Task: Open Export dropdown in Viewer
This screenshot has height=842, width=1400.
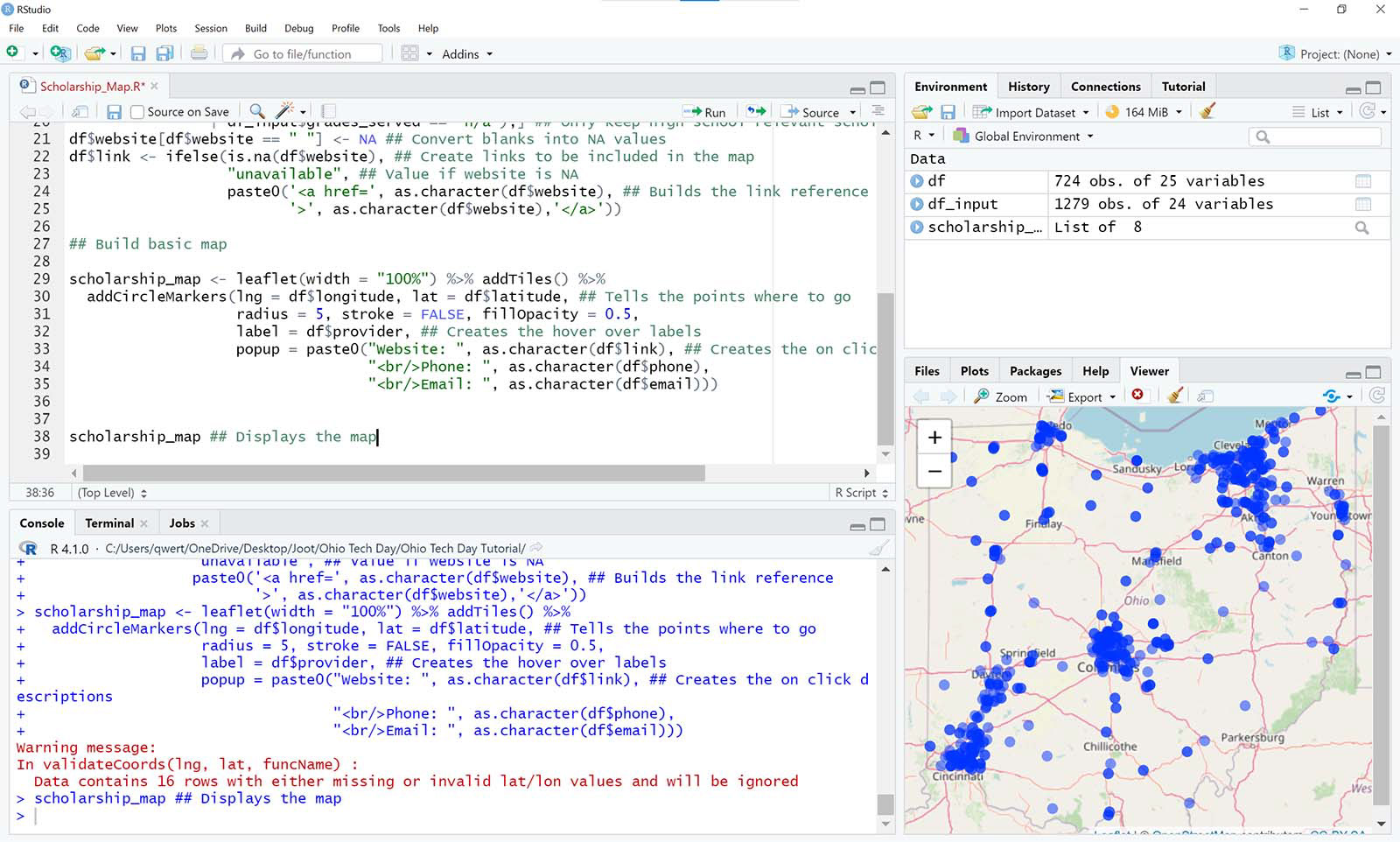Action: tap(1081, 396)
